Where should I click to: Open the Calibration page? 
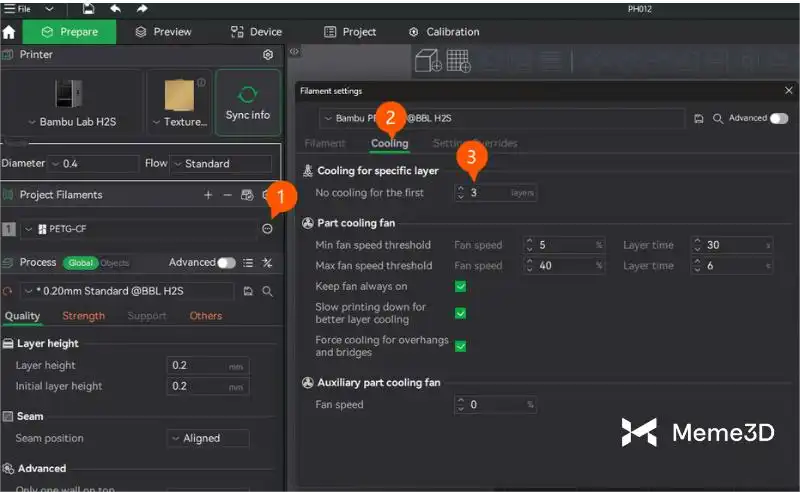444,32
